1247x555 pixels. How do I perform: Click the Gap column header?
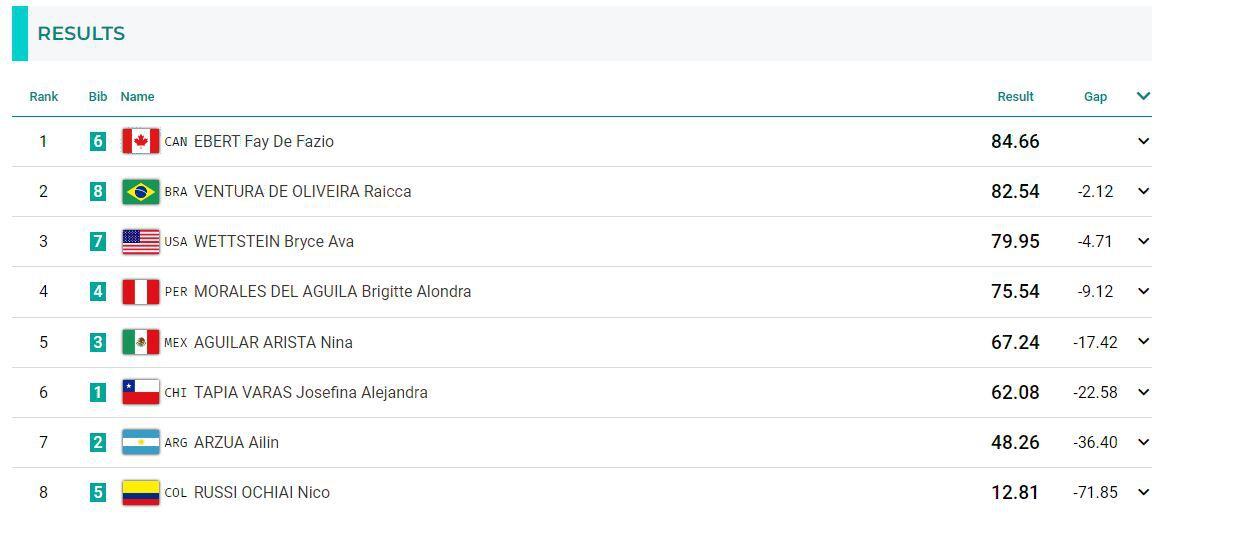click(x=1095, y=97)
